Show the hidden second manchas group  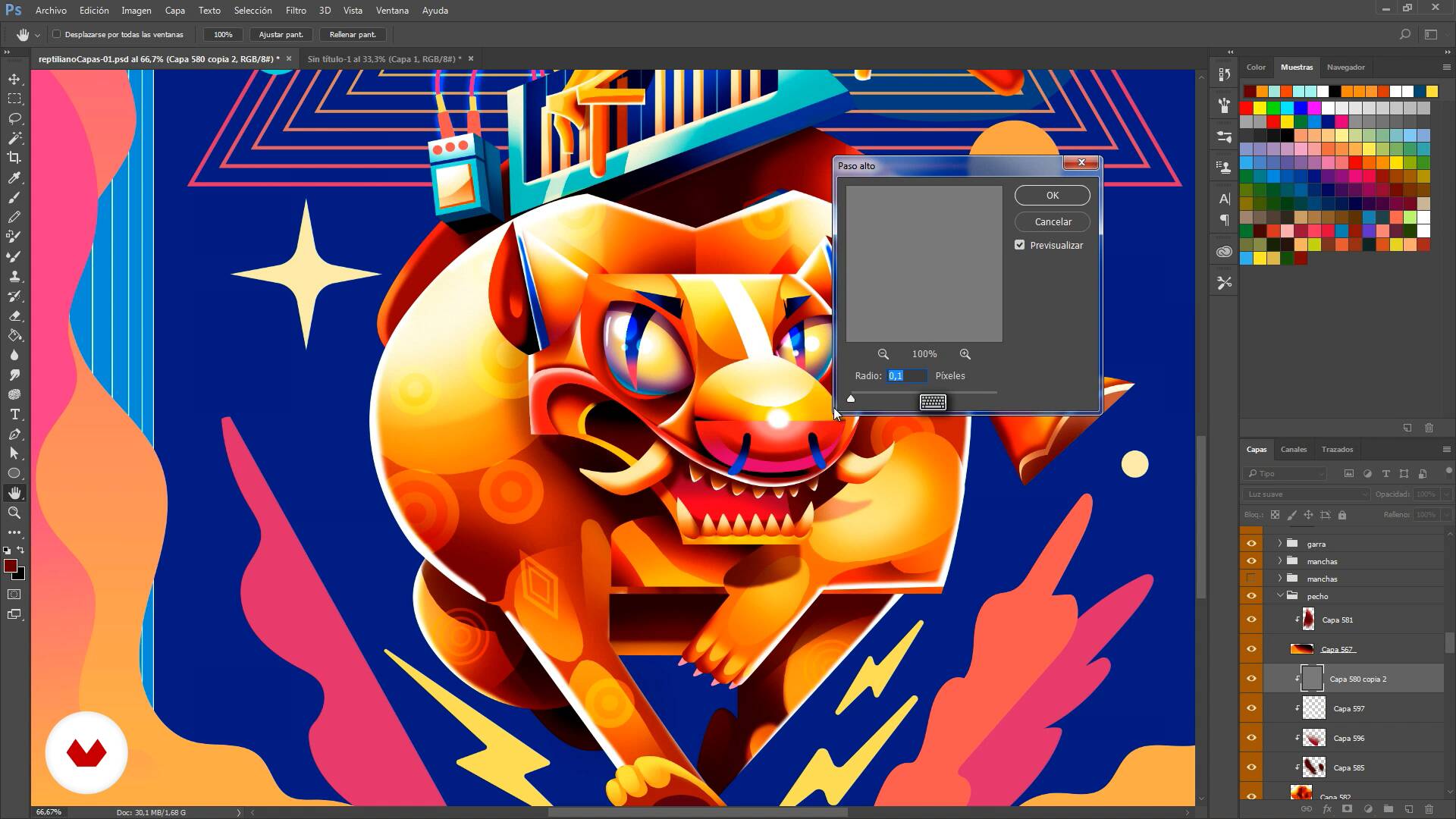click(1251, 579)
